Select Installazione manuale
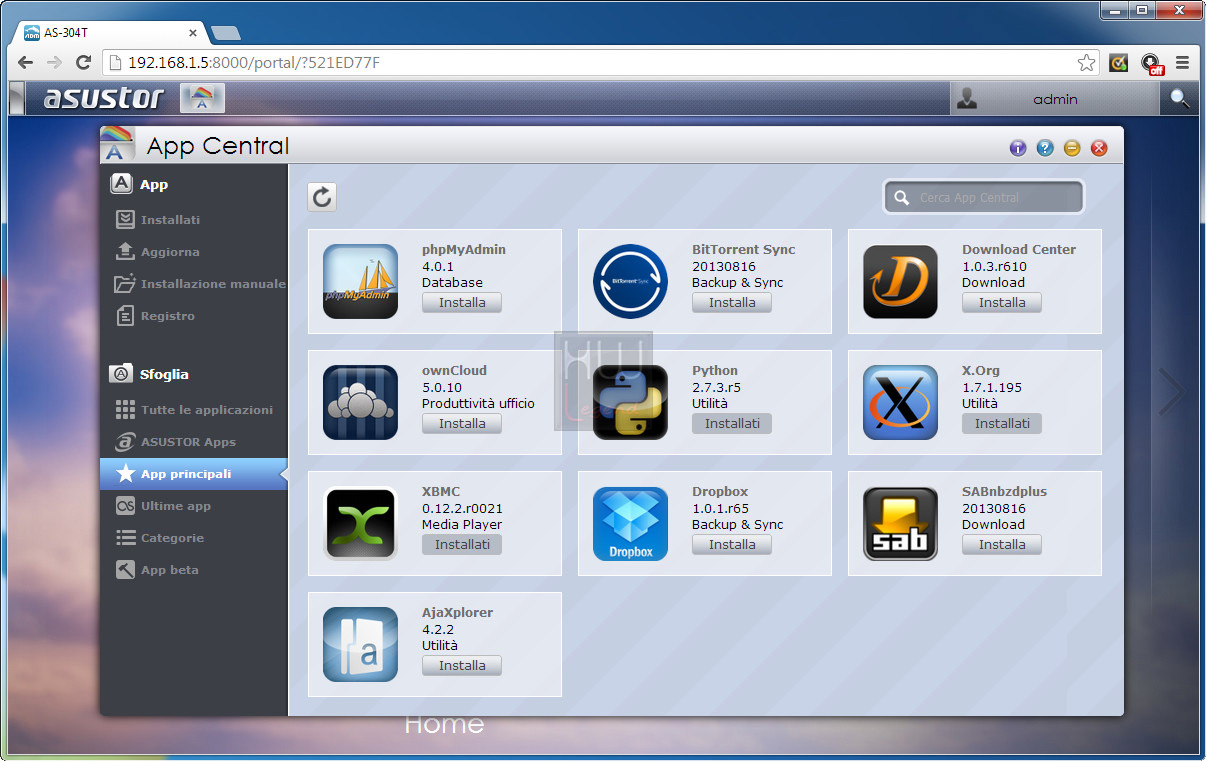 pos(200,284)
